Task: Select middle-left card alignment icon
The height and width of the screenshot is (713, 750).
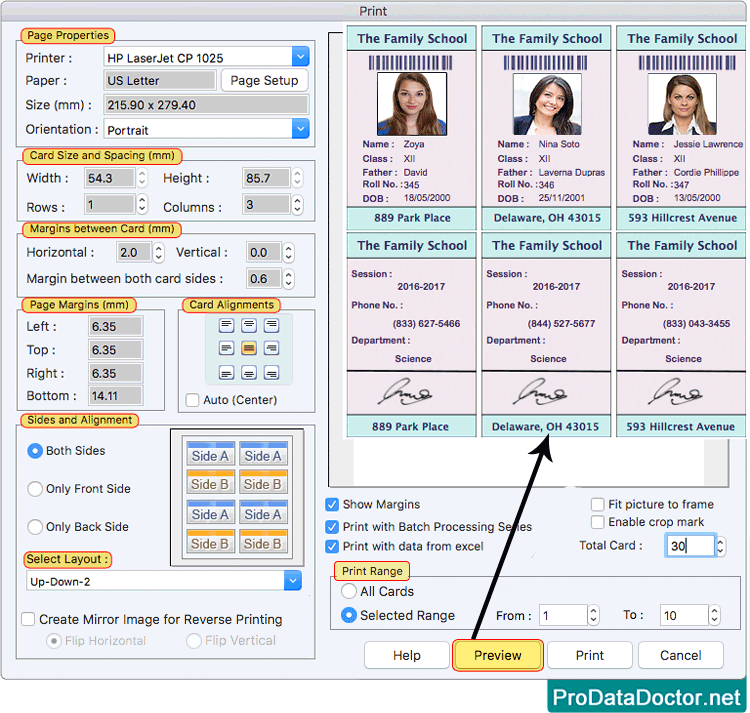Action: point(226,348)
